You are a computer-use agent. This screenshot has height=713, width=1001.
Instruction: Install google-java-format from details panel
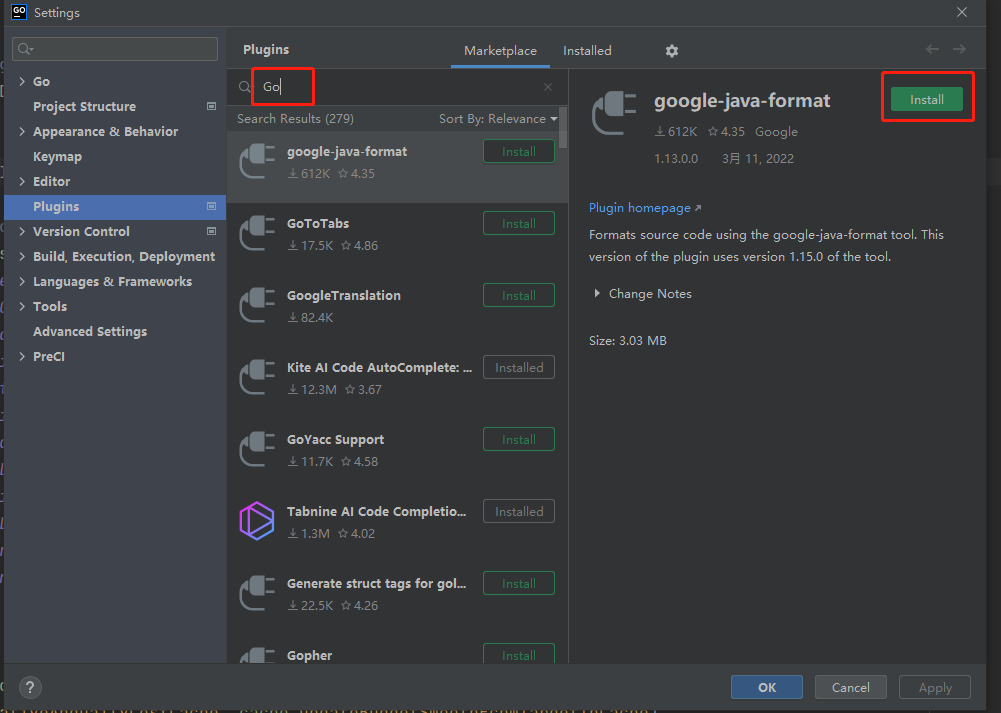coord(926,99)
